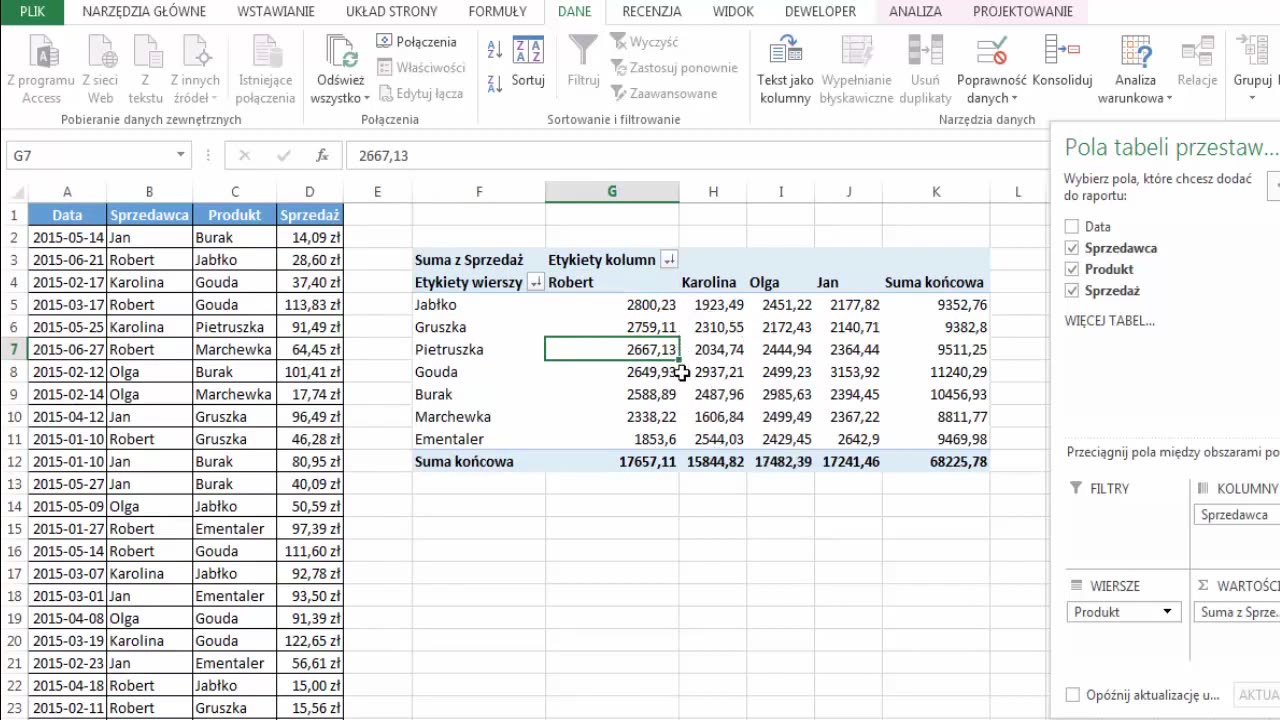Viewport: 1280px width, 720px height.
Task: Sort descending with the Z-A icon
Action: point(495,83)
